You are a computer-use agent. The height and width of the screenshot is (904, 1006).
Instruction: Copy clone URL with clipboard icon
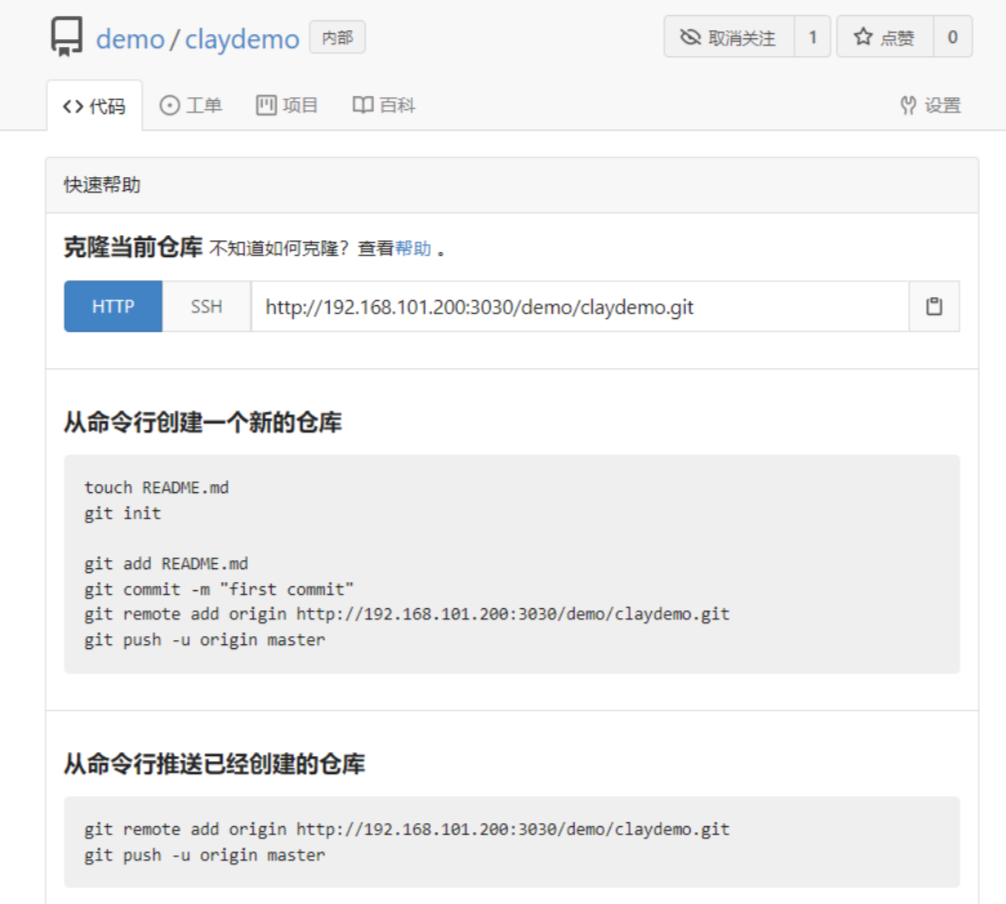[934, 307]
